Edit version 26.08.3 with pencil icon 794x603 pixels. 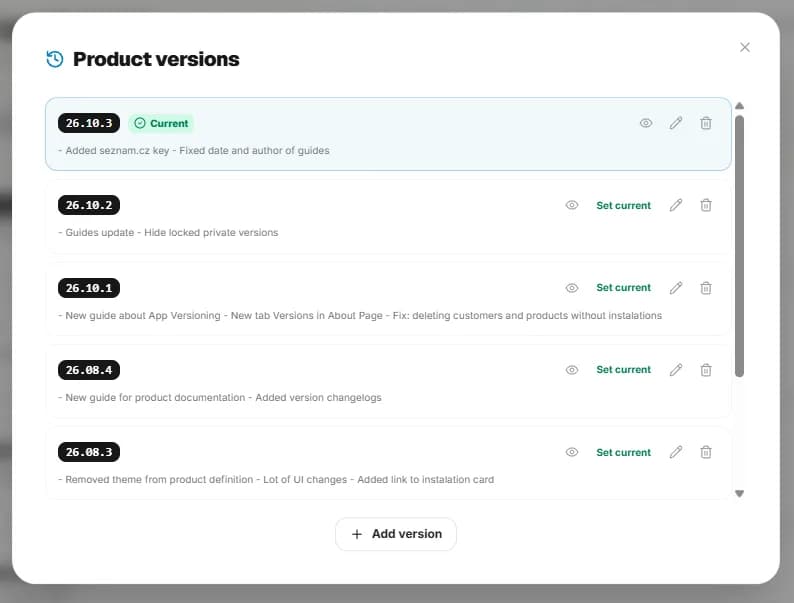676,452
